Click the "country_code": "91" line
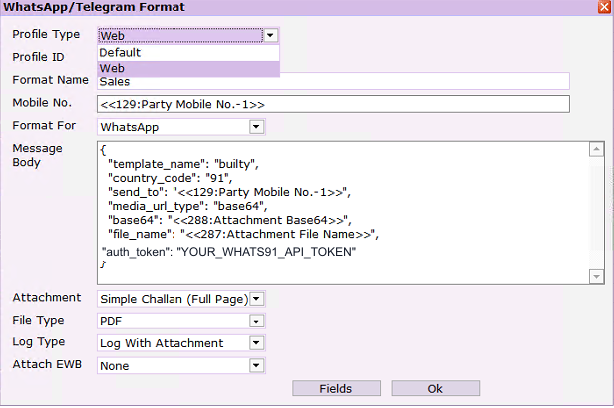This screenshot has width=614, height=408. pos(170,178)
